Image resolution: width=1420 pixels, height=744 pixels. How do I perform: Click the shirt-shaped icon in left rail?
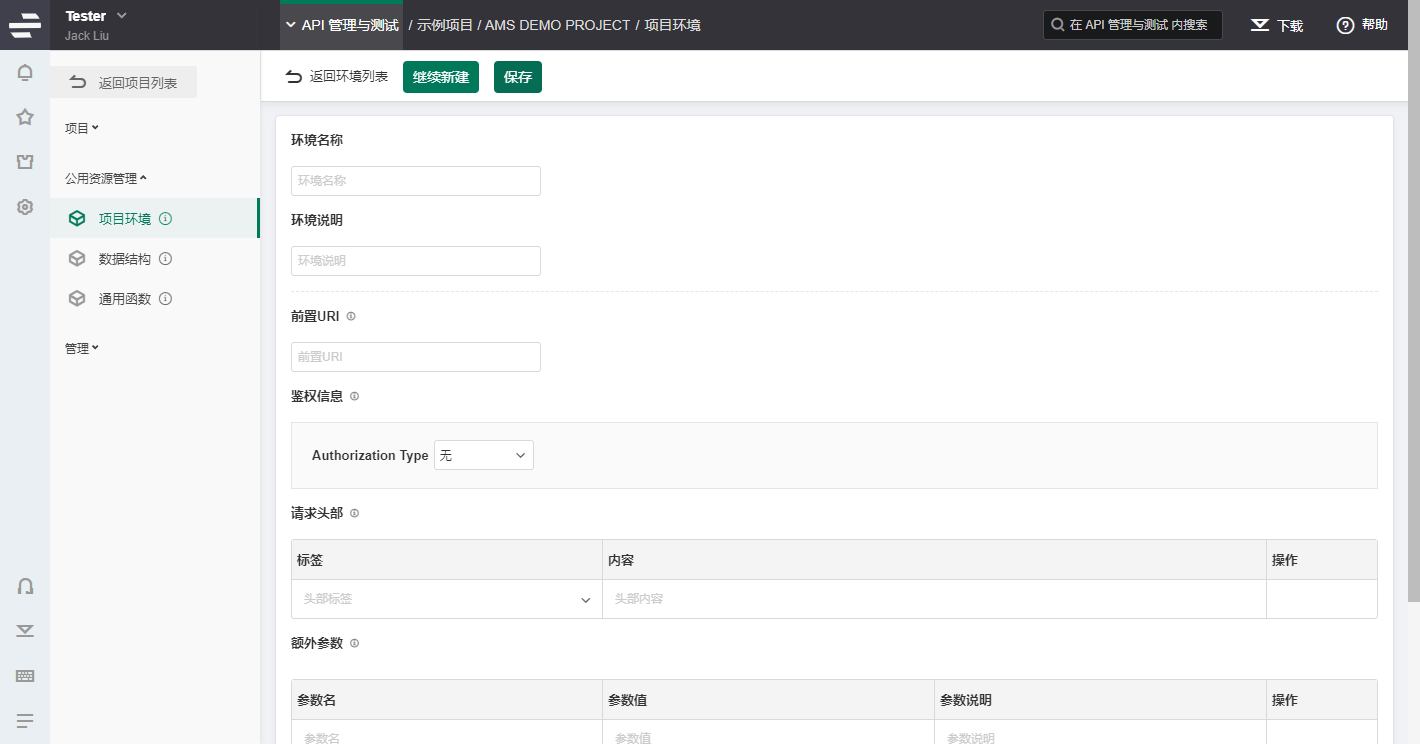click(25, 162)
